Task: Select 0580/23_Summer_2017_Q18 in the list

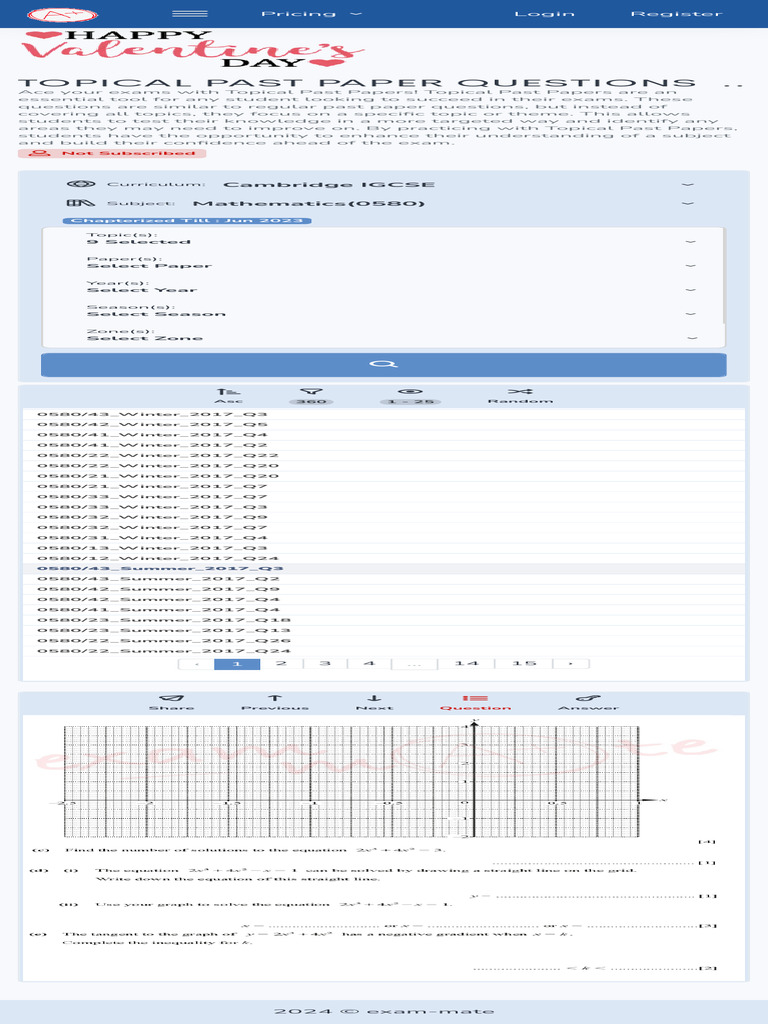Action: 384,620
